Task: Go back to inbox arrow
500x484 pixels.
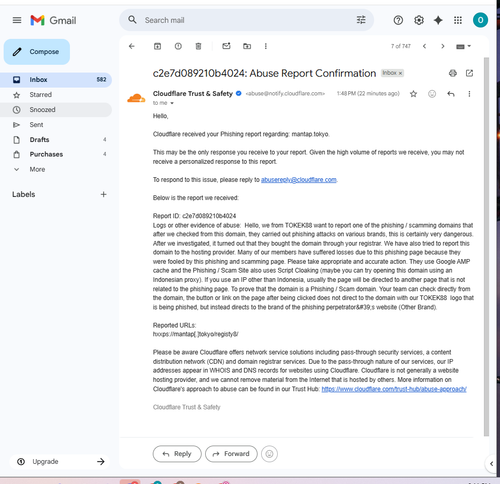Action: click(132, 46)
